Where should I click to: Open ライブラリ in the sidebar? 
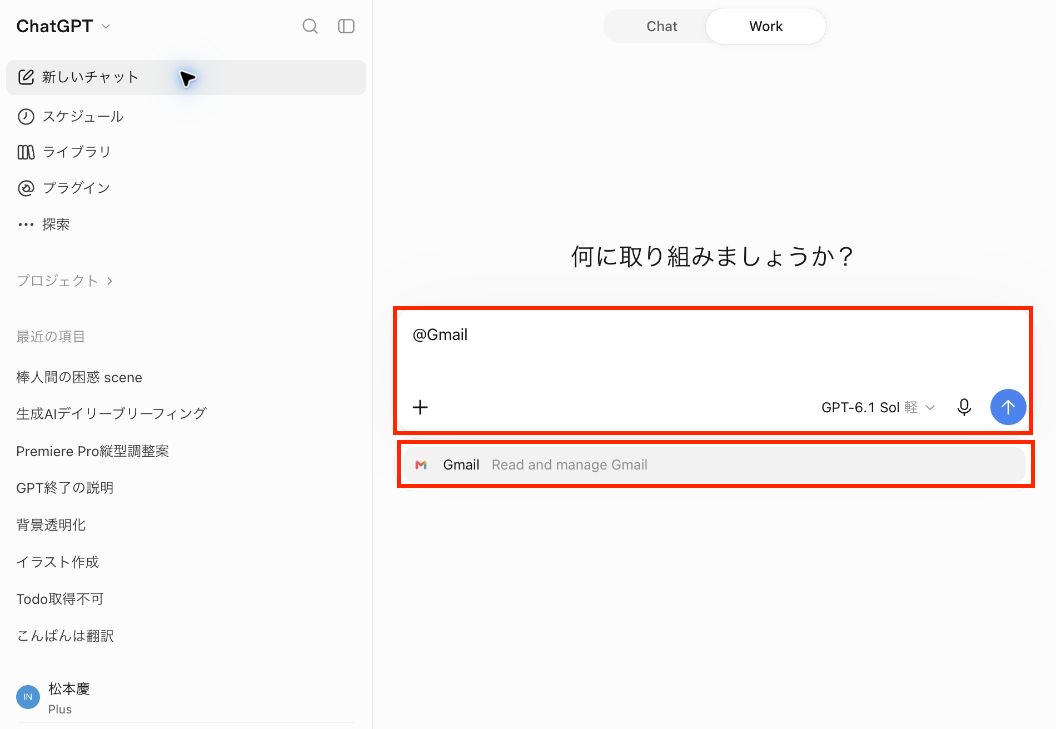186,152
